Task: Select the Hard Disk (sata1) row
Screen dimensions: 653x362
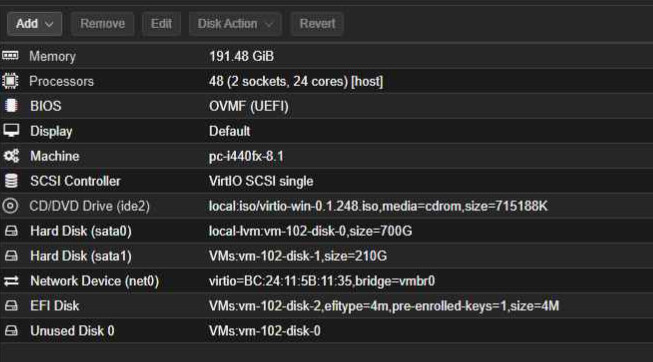Action: (x=326, y=256)
